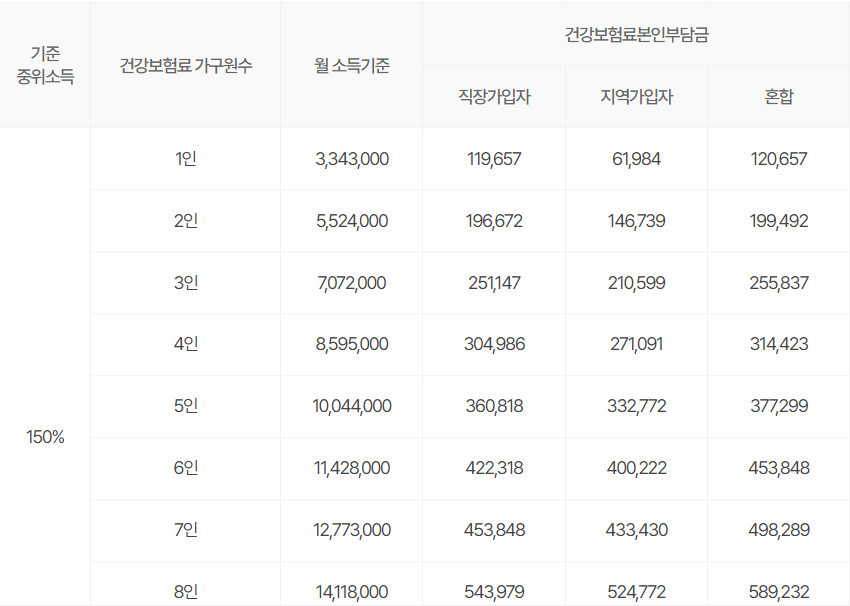Select the 3인 household row label

pos(185,283)
